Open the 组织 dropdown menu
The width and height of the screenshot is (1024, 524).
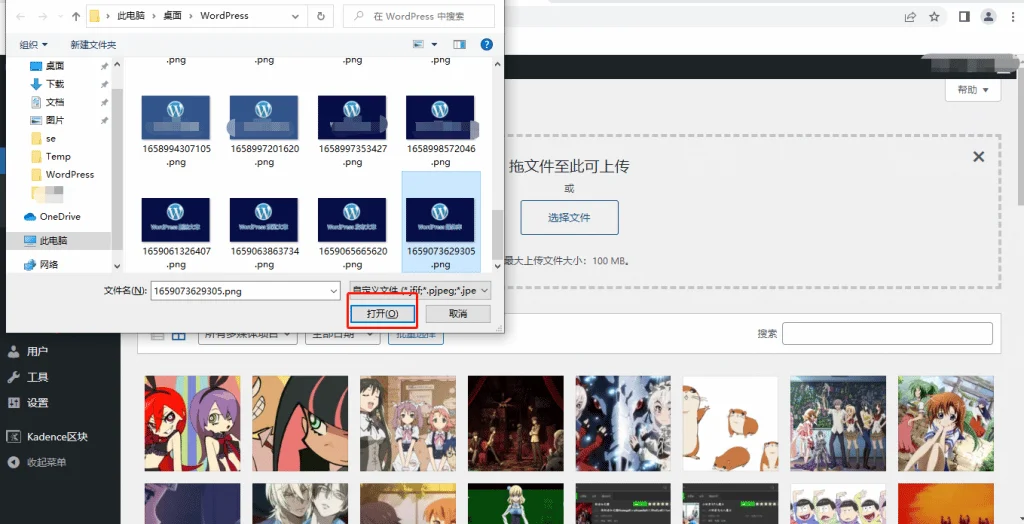(33, 44)
